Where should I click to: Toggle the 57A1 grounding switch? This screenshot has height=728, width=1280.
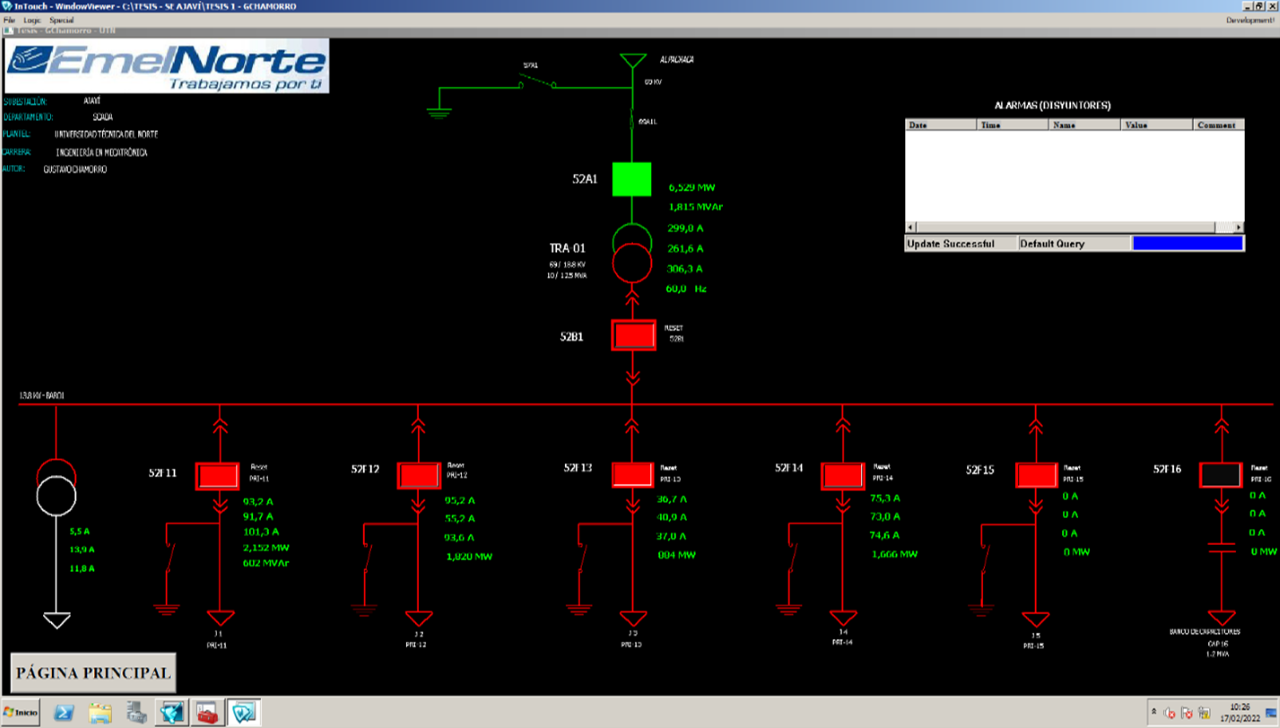[x=538, y=83]
